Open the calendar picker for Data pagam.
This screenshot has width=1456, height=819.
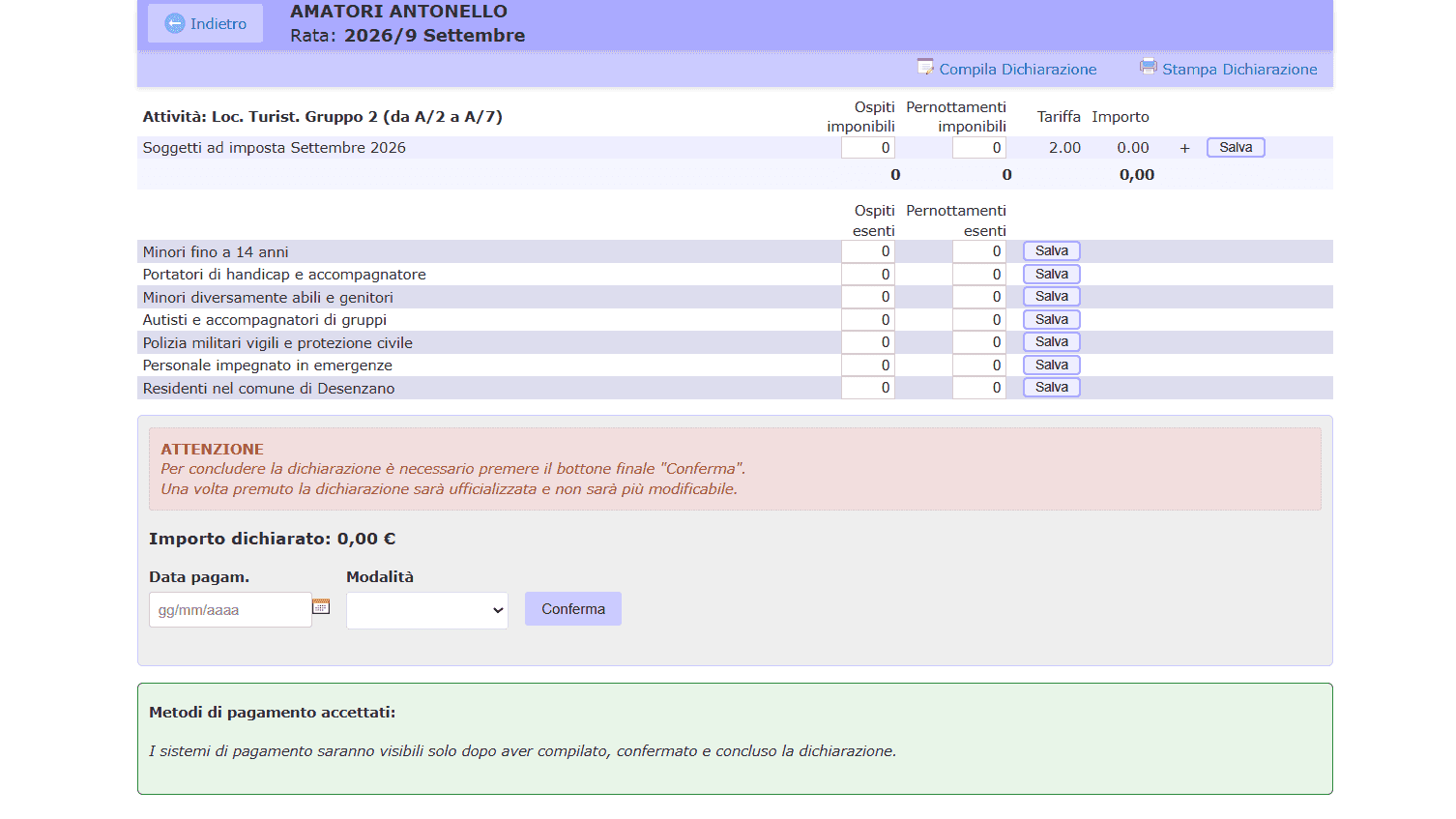point(321,606)
